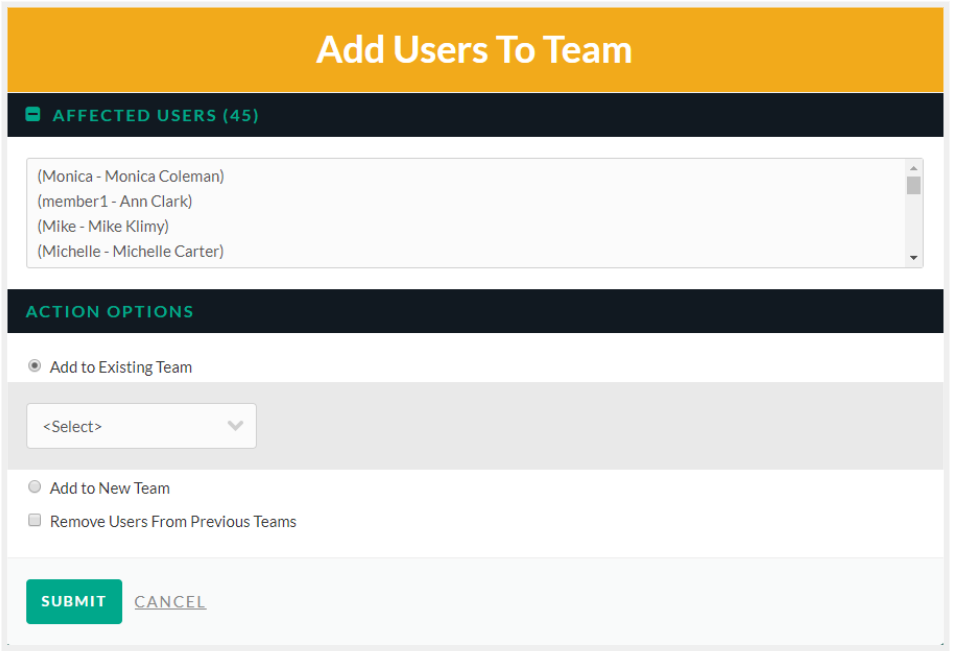Click the chevron arrow on the team dropdown
This screenshot has width=953, height=654.
coord(235,425)
